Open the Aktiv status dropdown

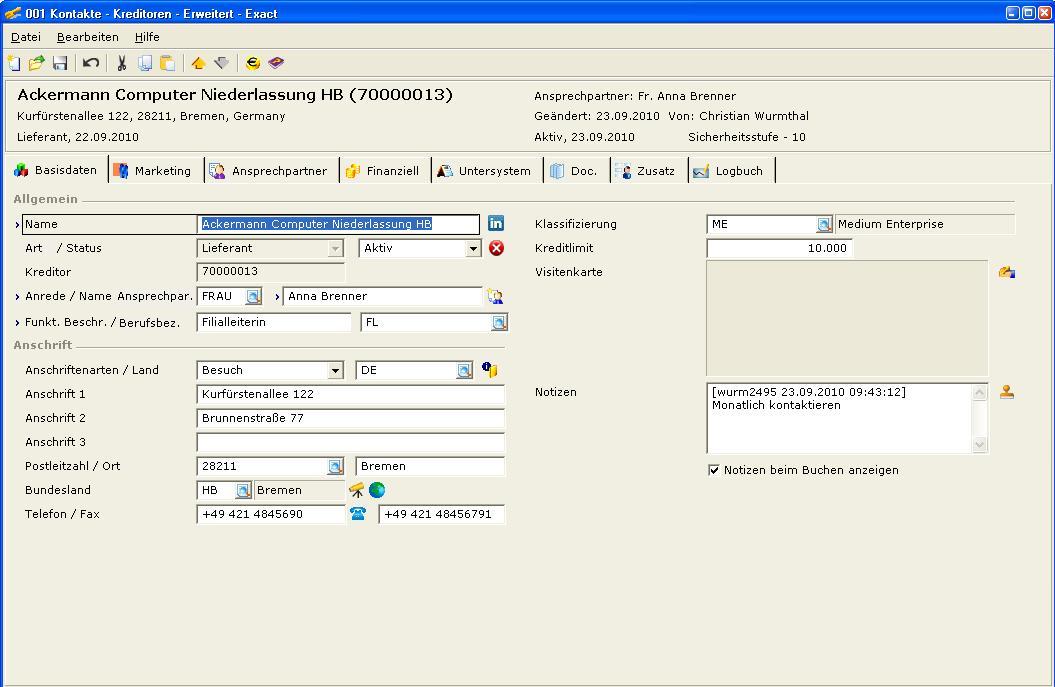[x=474, y=249]
